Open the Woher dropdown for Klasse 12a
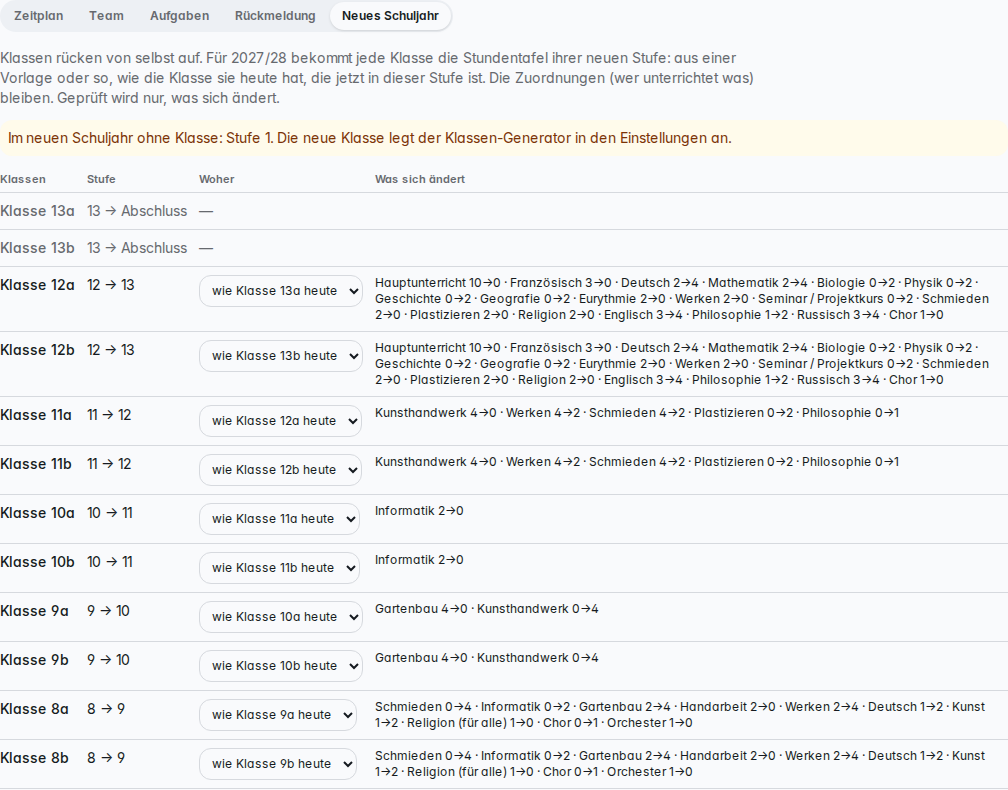The image size is (1008, 790). point(281,291)
